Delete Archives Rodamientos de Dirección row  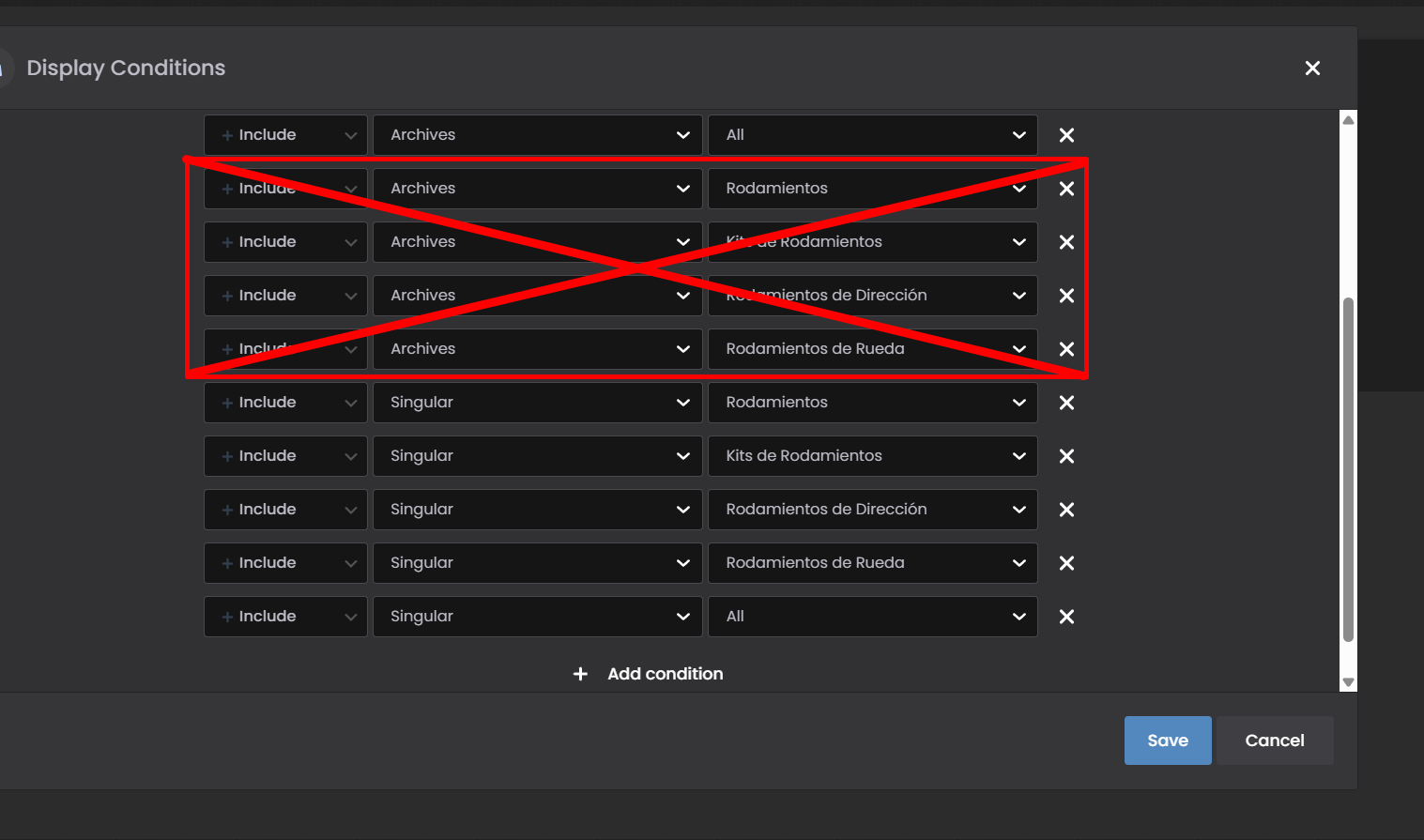1066,296
